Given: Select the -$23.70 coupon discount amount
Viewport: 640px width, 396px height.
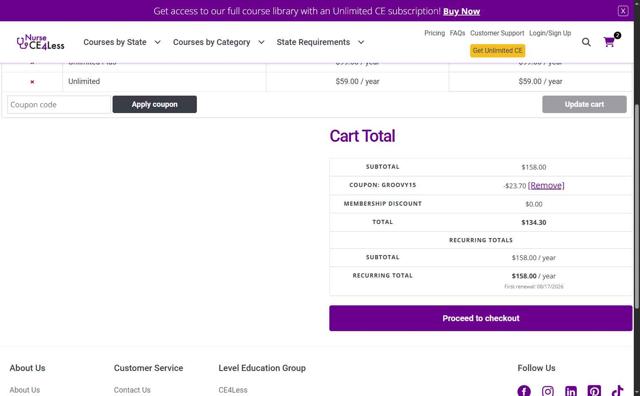Looking at the screenshot, I should coord(515,186).
